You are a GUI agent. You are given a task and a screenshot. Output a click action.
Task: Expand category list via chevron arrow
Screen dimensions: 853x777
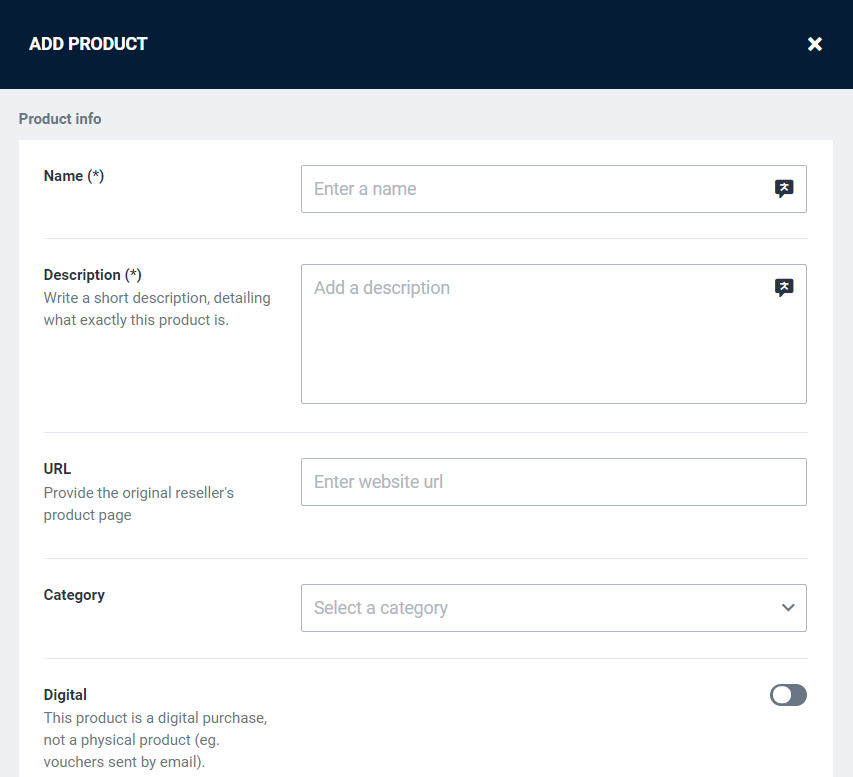[x=788, y=608]
